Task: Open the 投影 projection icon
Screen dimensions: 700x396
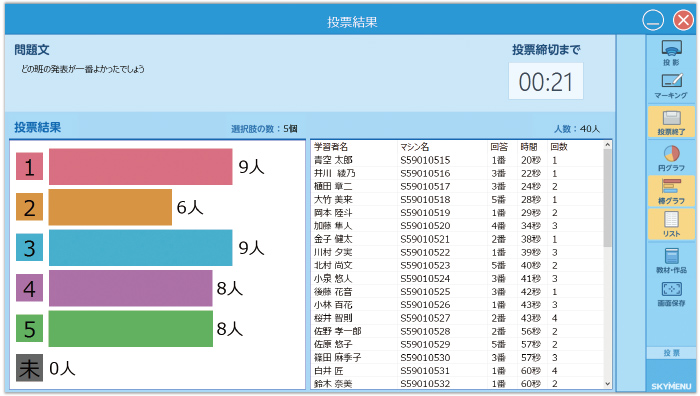Action: click(671, 53)
